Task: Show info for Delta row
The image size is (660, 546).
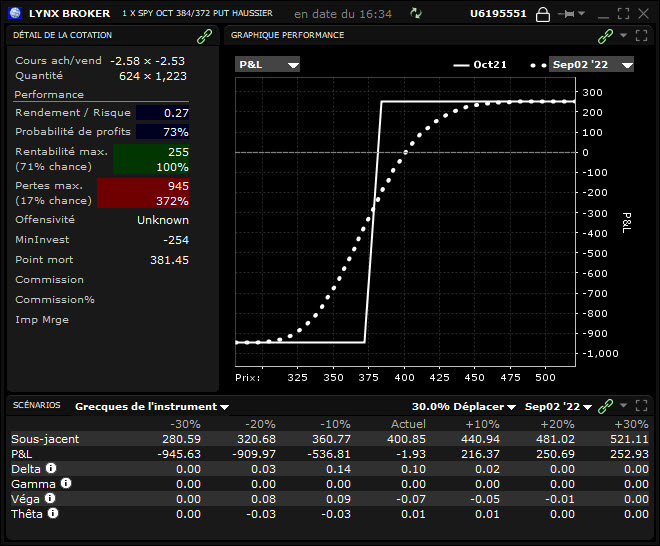Action: [x=51, y=468]
